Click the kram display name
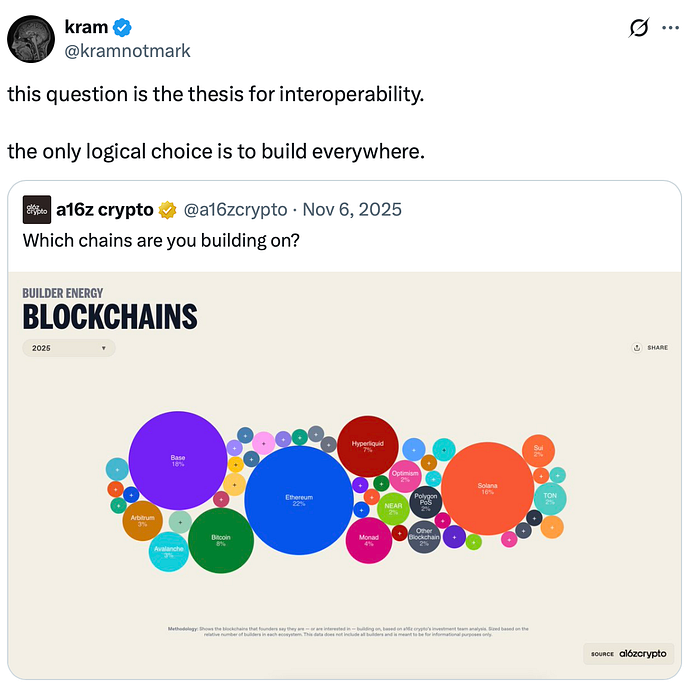The image size is (700, 696). (87, 27)
